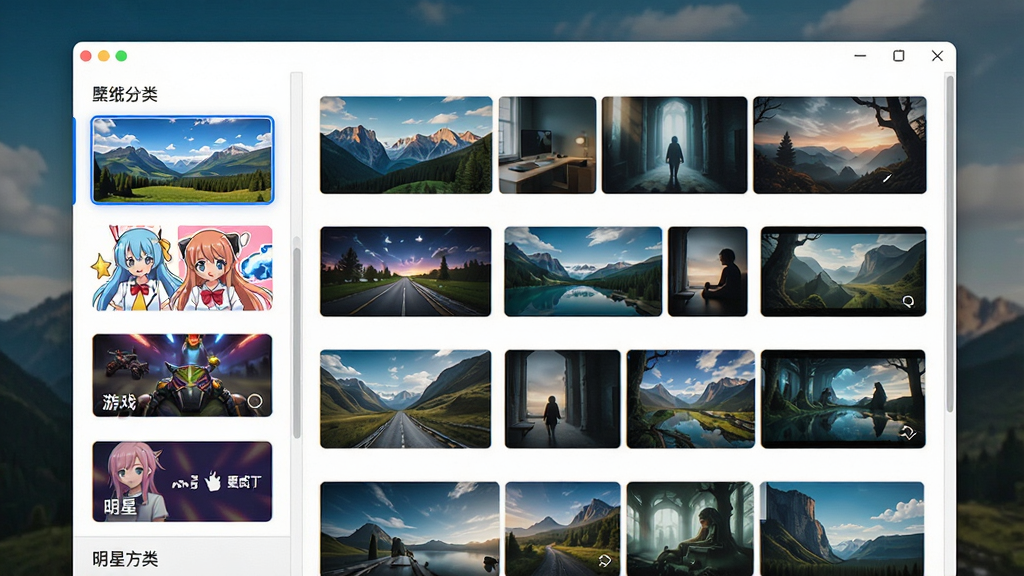
Task: Open the winding dirt path mountain wallpaper
Action: pos(562,529)
